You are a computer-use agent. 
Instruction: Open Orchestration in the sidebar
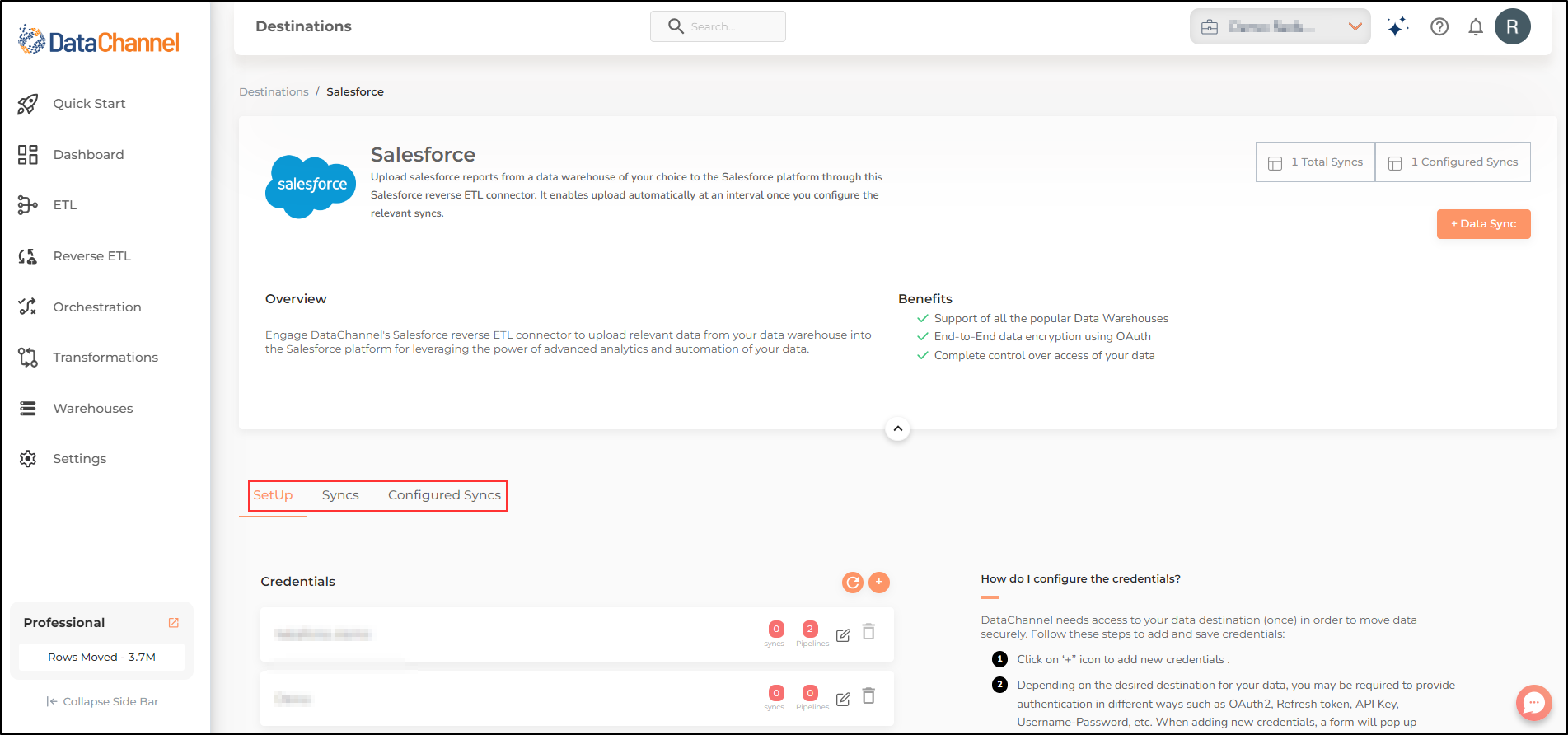pos(97,307)
